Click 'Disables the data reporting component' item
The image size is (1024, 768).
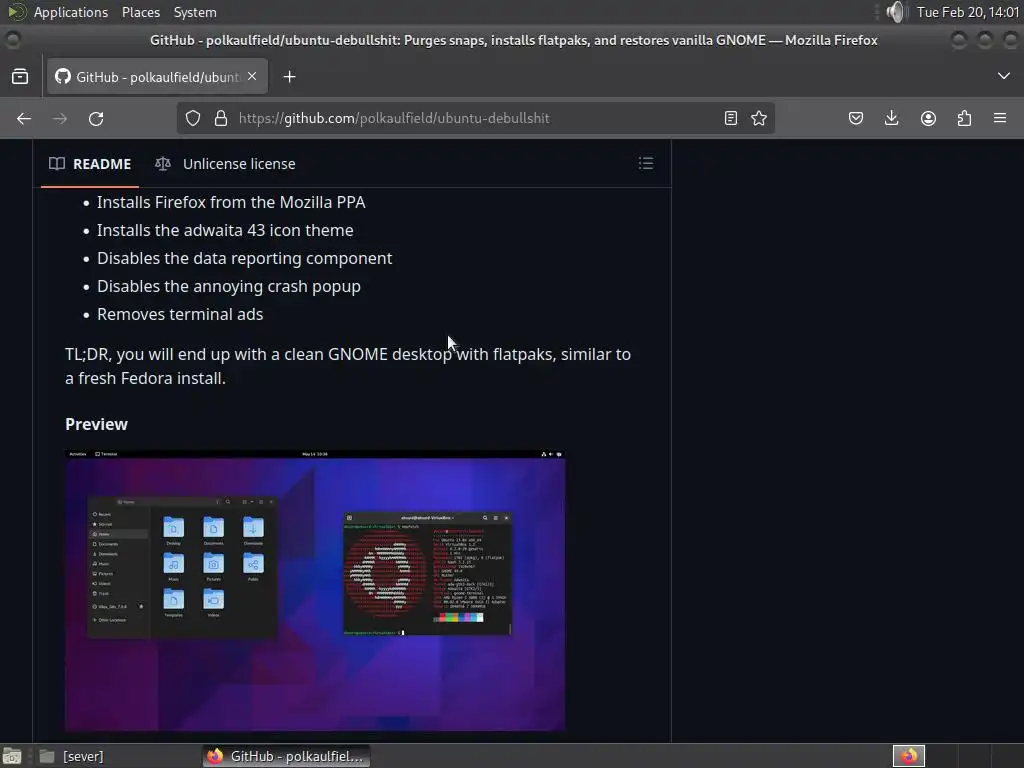(245, 259)
